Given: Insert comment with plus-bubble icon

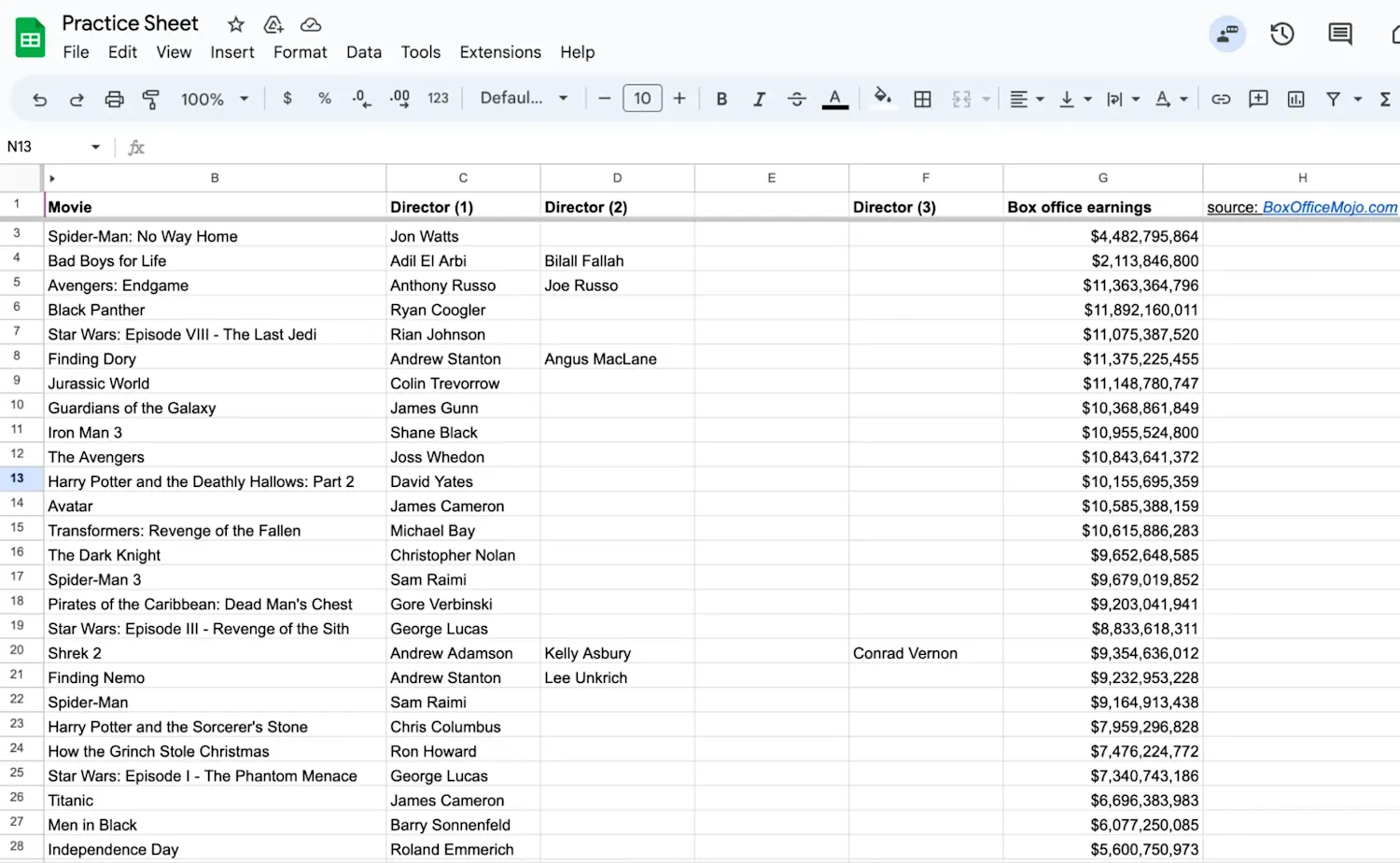Looking at the screenshot, I should [x=1258, y=99].
